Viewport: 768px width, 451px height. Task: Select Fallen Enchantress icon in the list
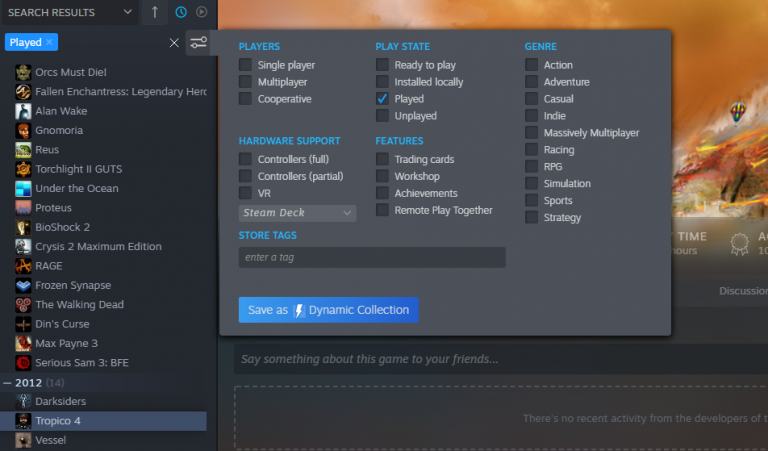pyautogui.click(x=23, y=92)
